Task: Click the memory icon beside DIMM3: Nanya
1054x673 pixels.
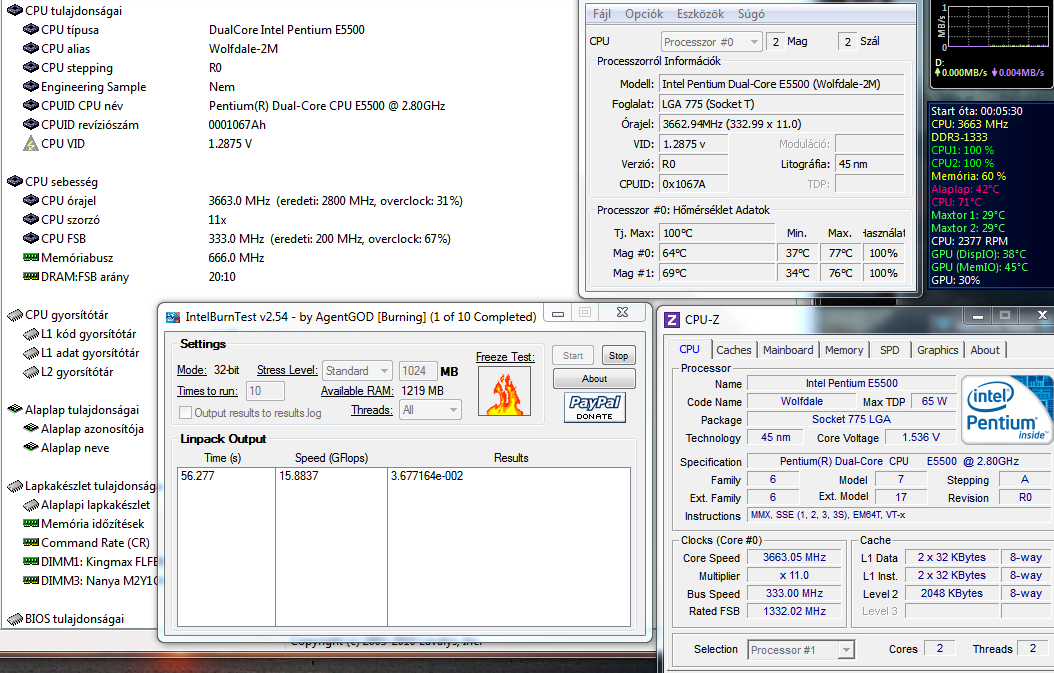Action: pos(31,580)
